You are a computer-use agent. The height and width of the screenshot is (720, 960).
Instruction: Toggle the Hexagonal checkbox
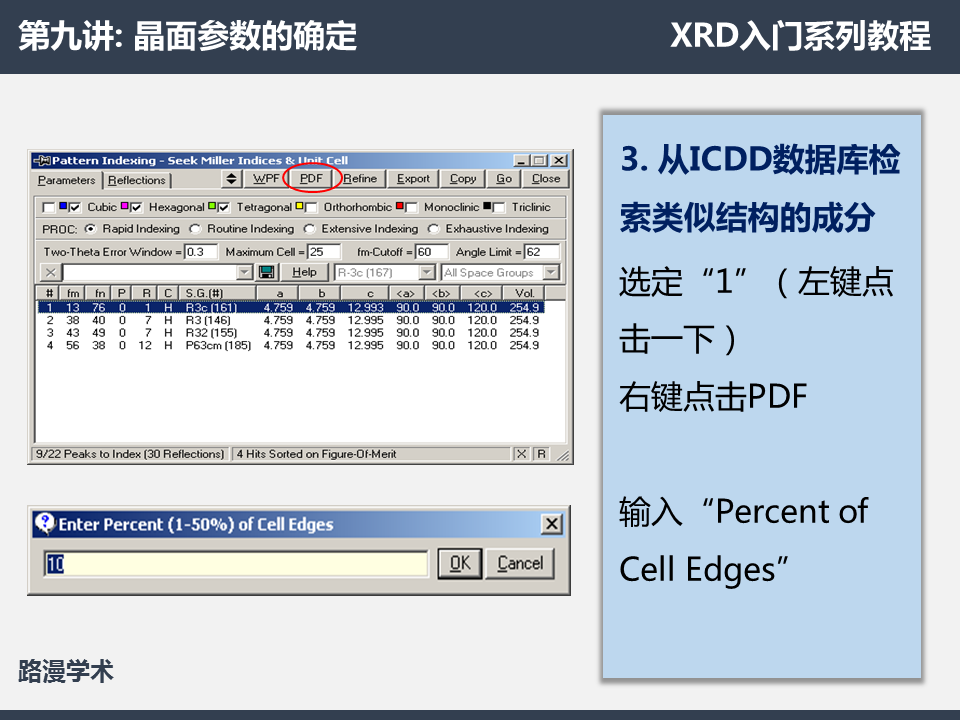(137, 208)
